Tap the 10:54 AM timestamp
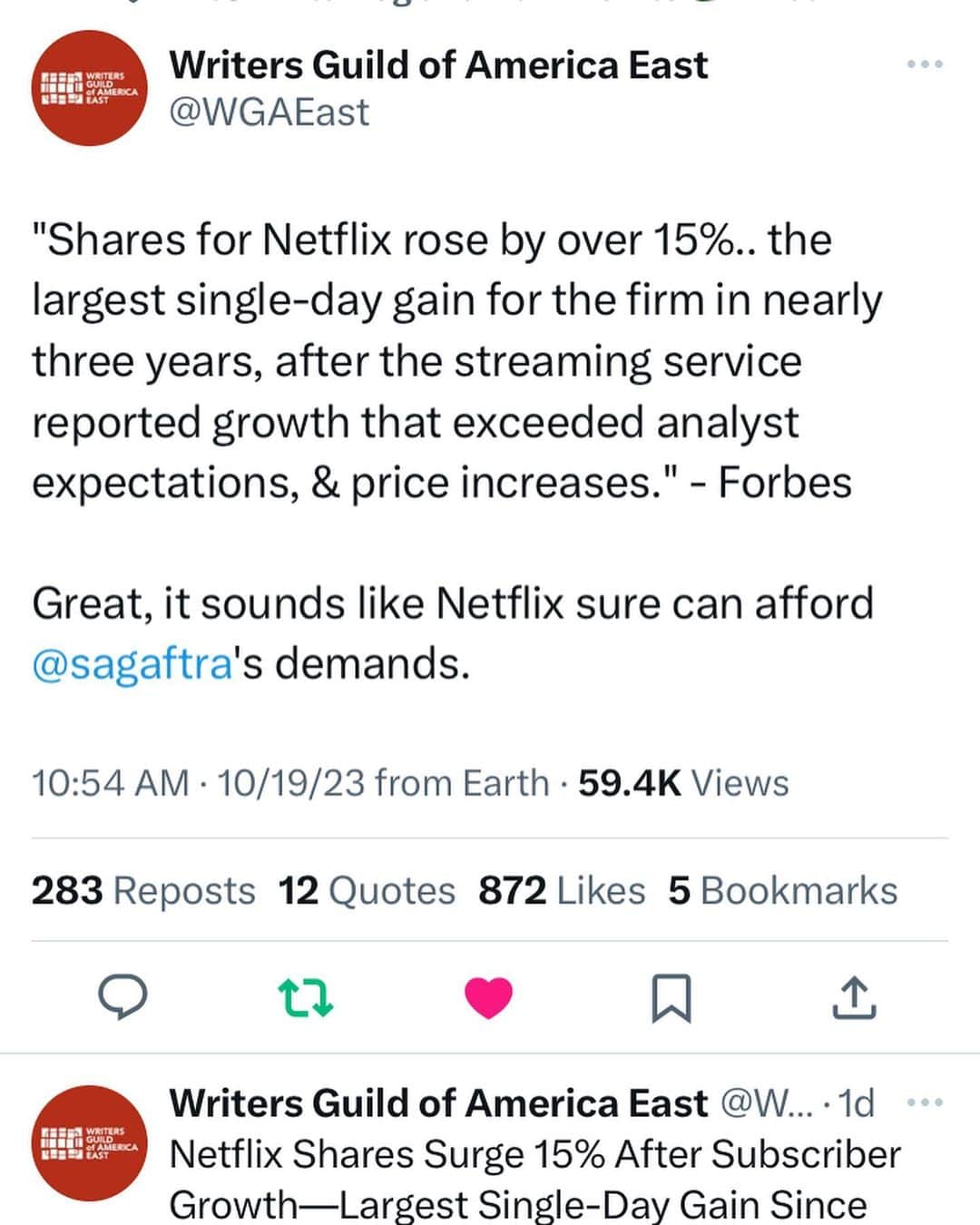 pyautogui.click(x=110, y=783)
